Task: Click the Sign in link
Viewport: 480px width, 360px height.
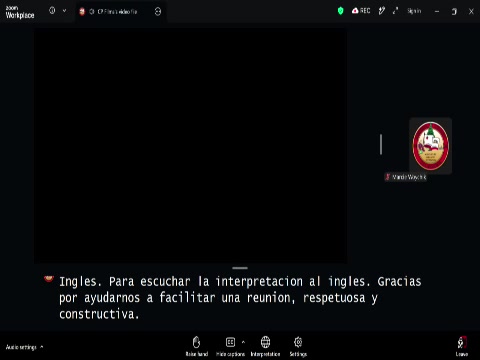Action: (x=414, y=11)
